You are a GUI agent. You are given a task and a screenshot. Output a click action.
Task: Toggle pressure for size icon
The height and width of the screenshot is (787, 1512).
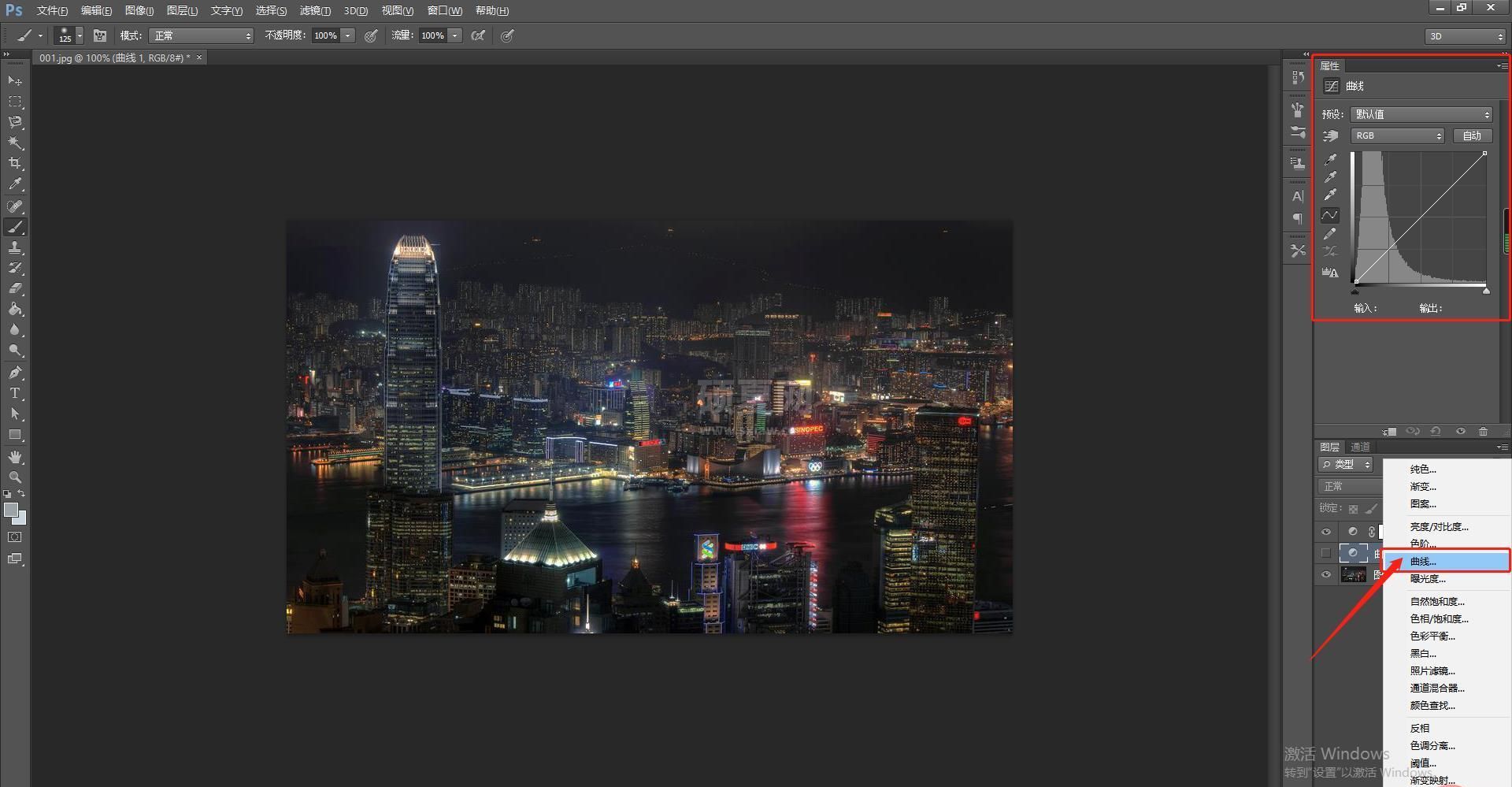point(507,35)
